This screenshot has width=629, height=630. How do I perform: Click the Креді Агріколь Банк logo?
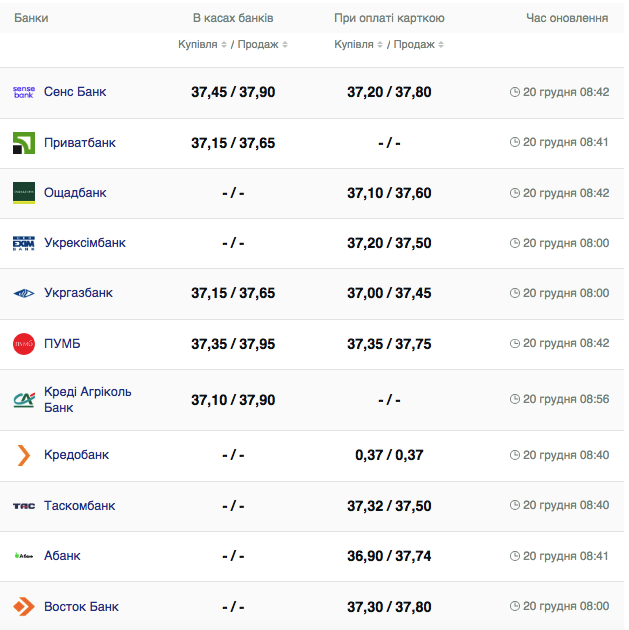coord(23,400)
